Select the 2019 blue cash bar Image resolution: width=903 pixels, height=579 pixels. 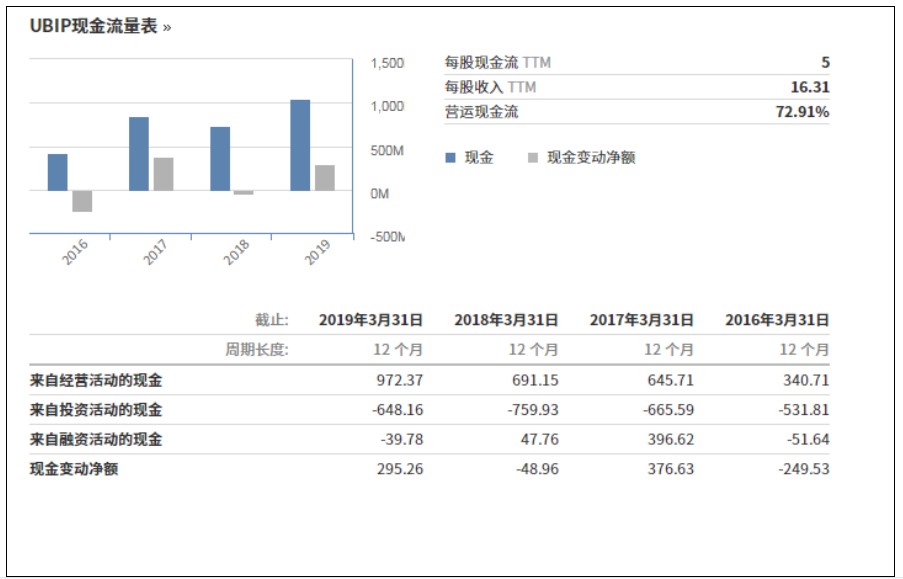coord(300,145)
